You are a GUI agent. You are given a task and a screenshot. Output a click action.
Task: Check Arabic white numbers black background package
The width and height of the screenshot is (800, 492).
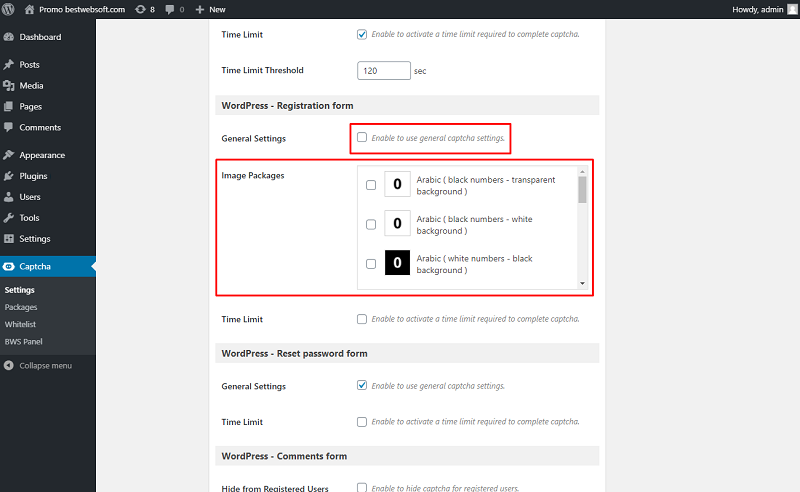(x=371, y=263)
